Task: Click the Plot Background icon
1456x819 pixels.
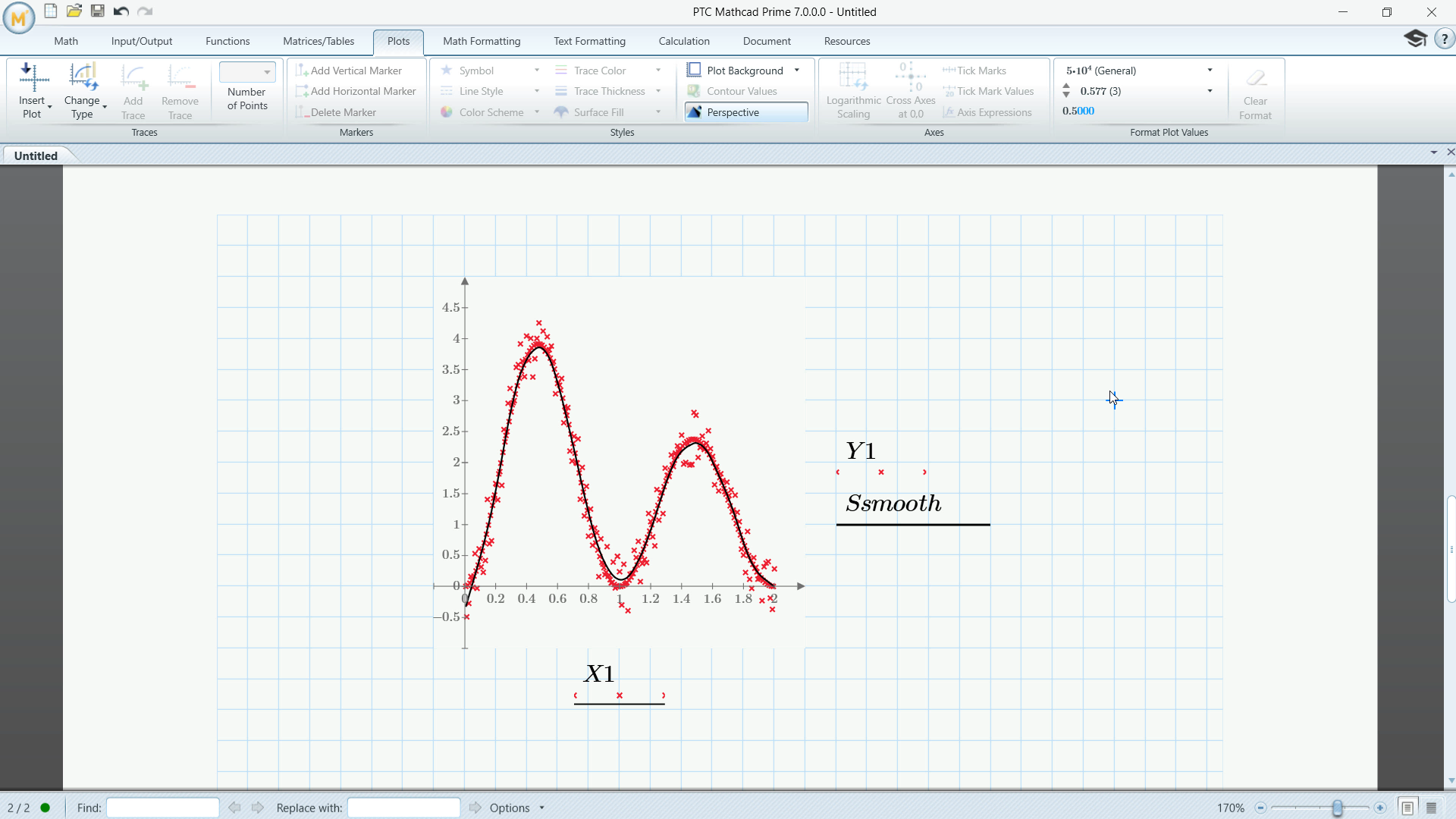Action: pyautogui.click(x=694, y=70)
